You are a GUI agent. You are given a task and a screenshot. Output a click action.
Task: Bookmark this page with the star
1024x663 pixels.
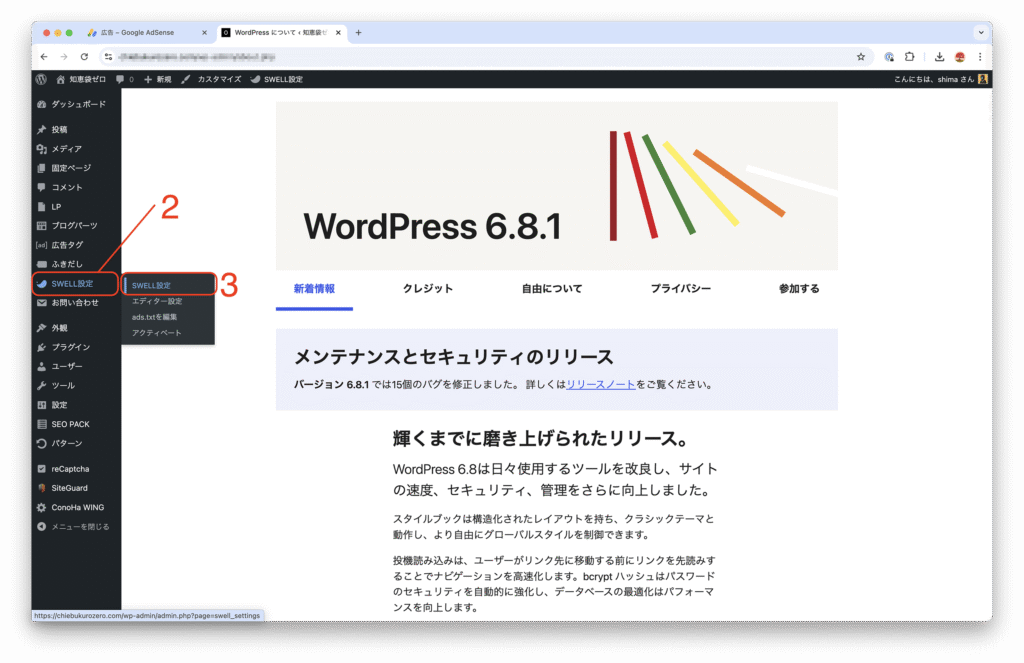point(861,57)
